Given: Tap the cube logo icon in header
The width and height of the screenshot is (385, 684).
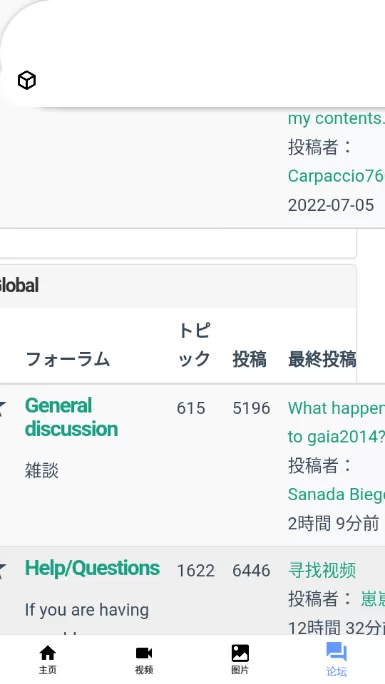Looking at the screenshot, I should click(27, 80).
